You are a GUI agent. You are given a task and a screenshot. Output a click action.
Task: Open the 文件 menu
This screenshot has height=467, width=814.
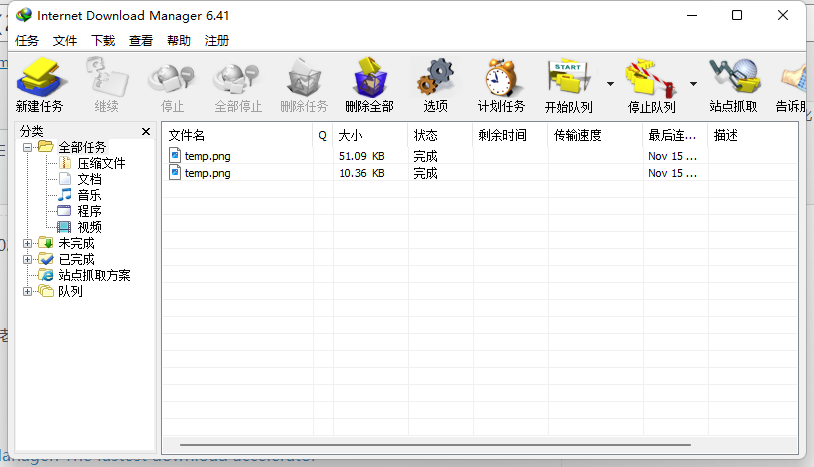[65, 40]
